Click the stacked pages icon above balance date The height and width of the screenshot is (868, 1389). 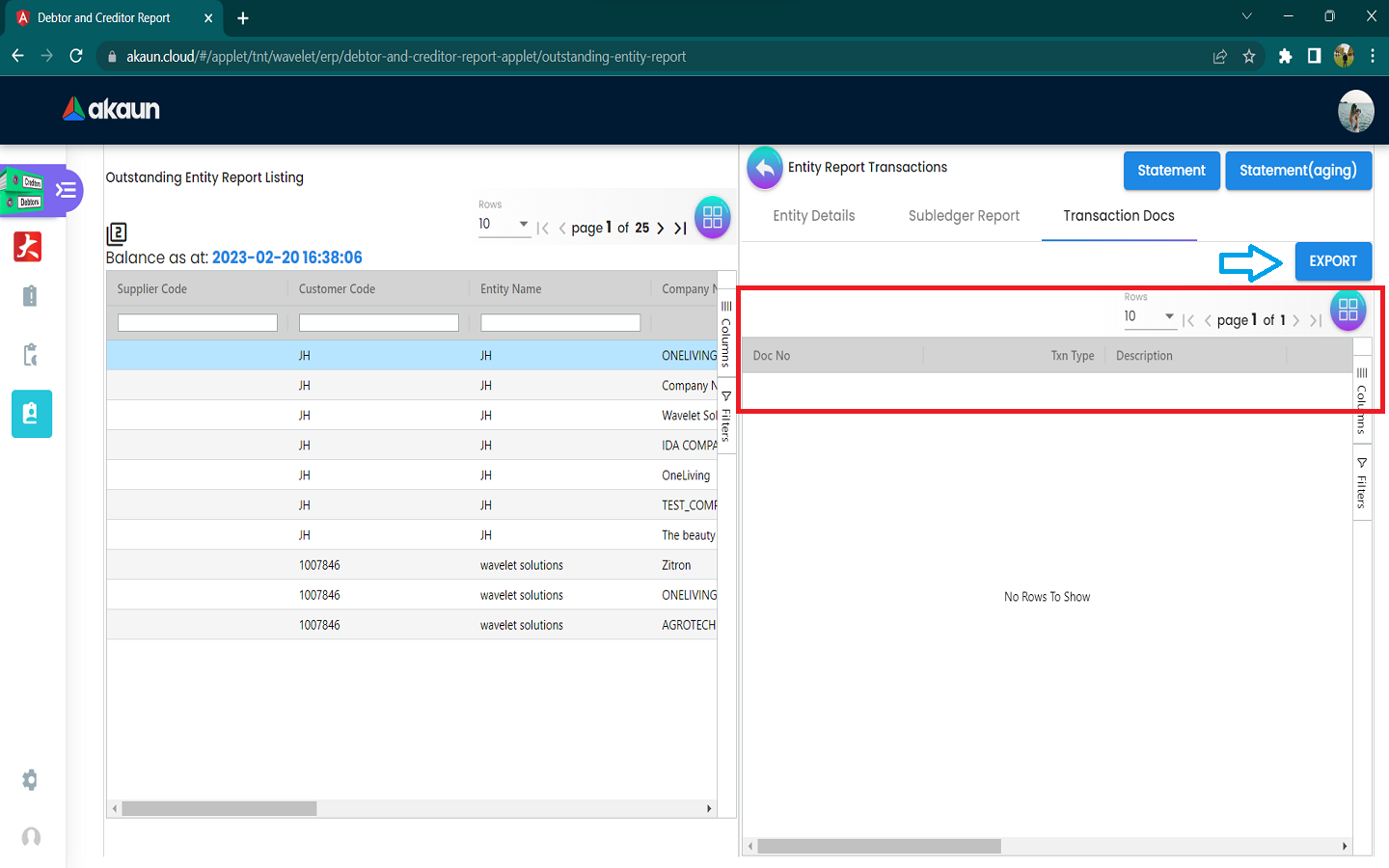coord(117,233)
